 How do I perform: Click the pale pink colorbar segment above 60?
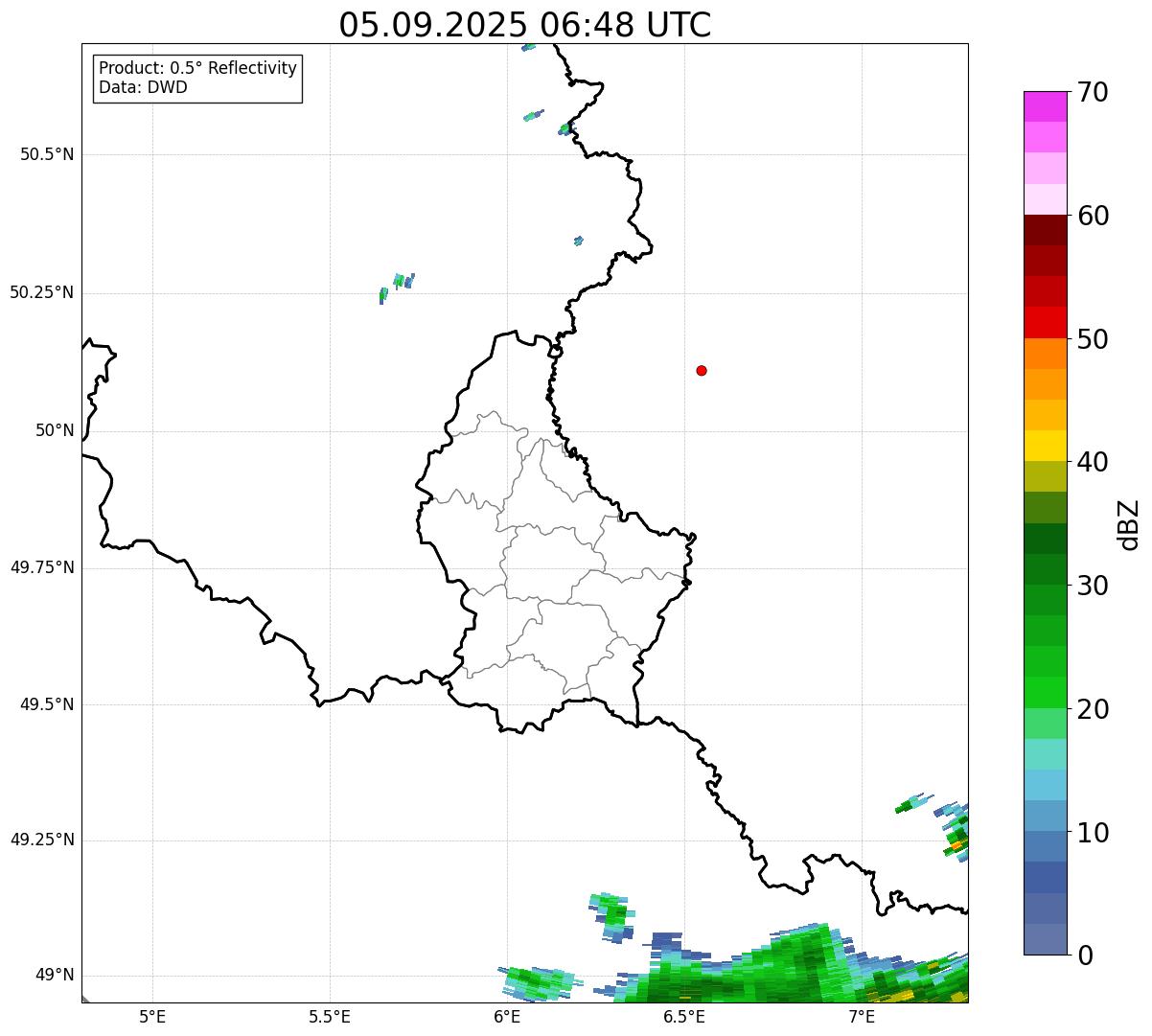pos(1045,199)
